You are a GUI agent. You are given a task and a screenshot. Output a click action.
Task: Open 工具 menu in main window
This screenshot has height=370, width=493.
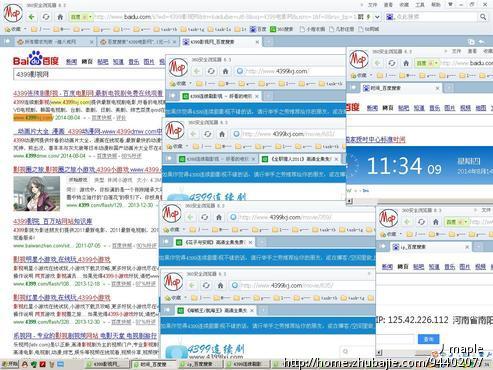coord(420,5)
